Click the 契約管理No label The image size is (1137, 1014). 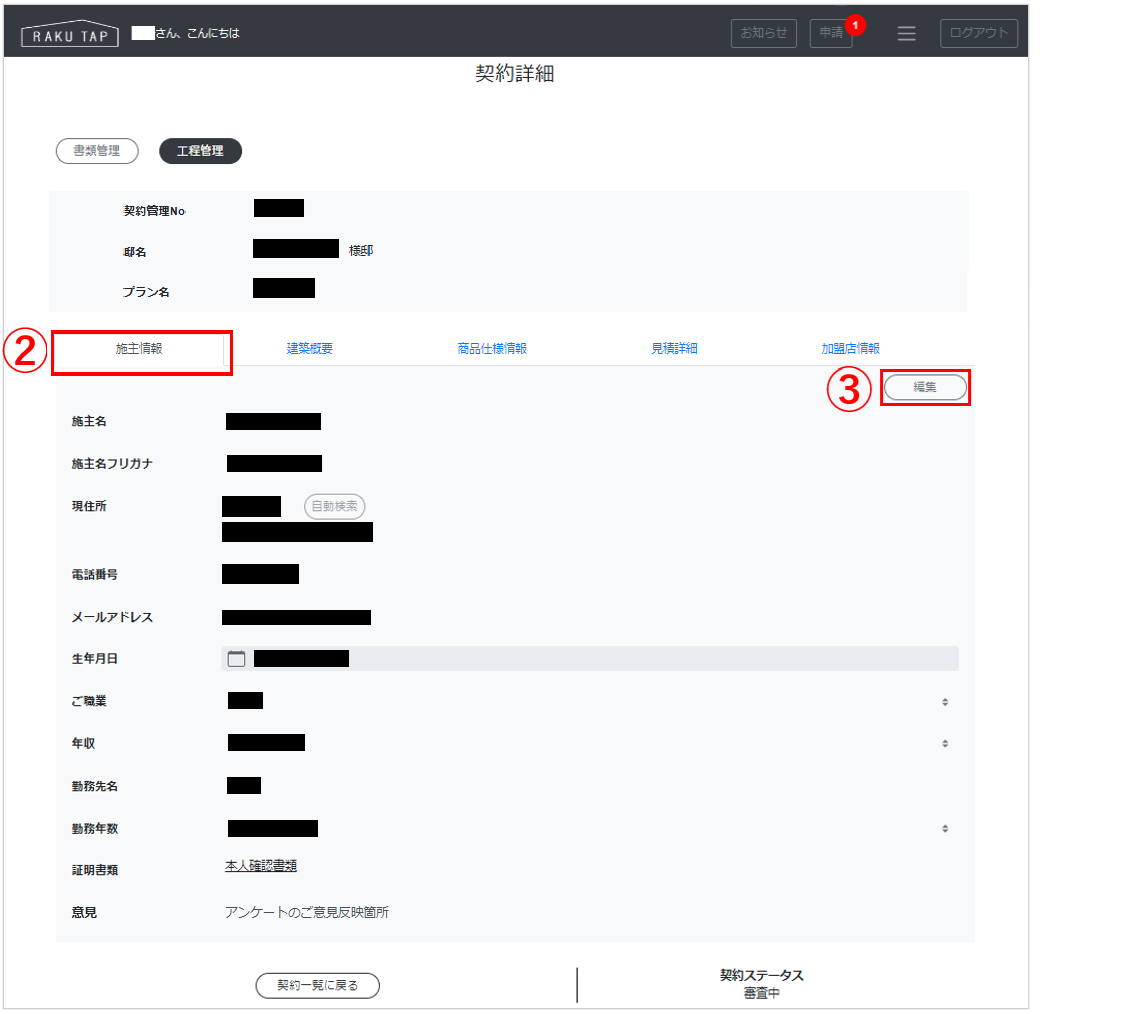(x=154, y=211)
